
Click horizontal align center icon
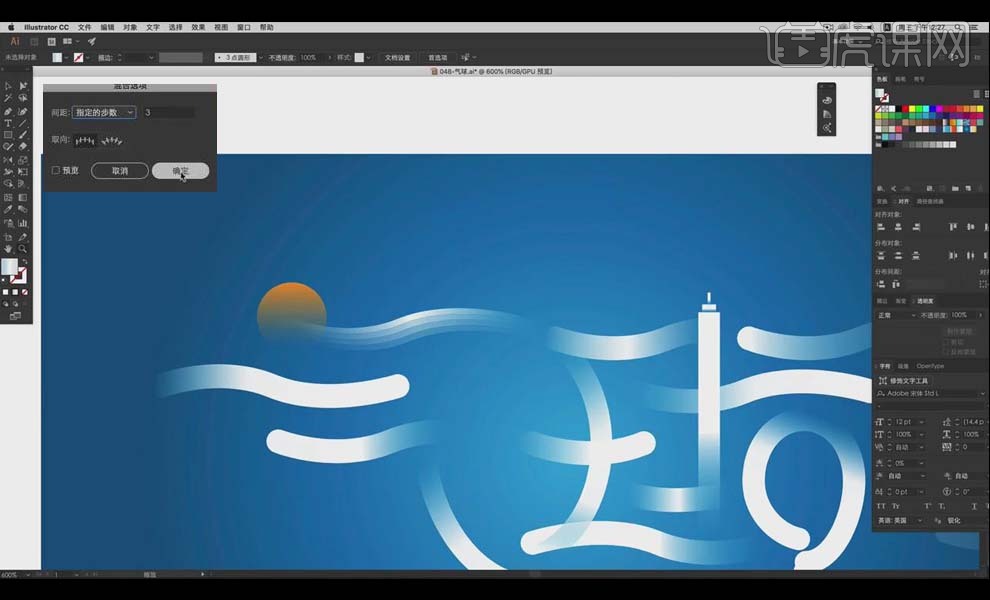[898, 227]
